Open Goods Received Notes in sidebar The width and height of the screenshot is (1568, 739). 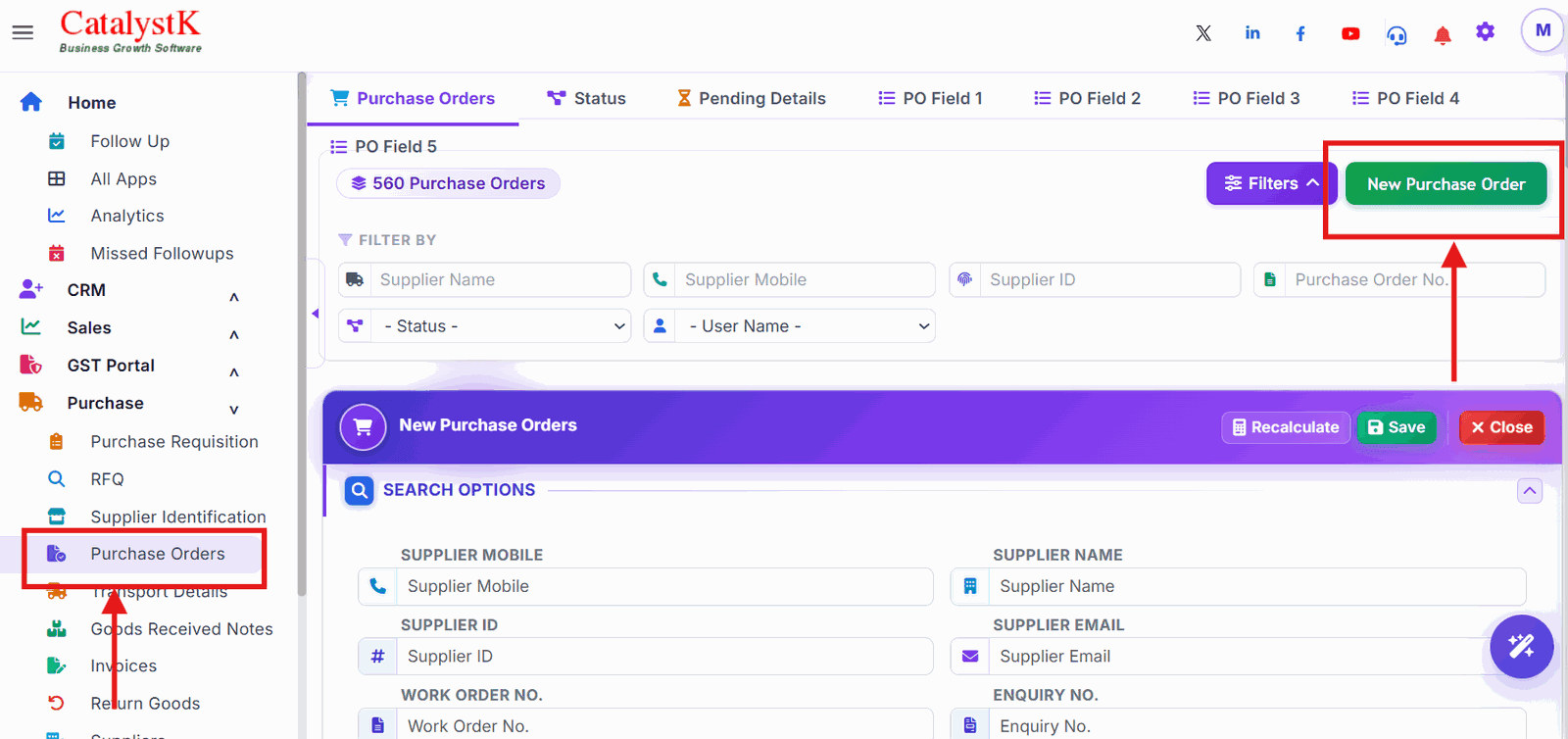click(182, 629)
